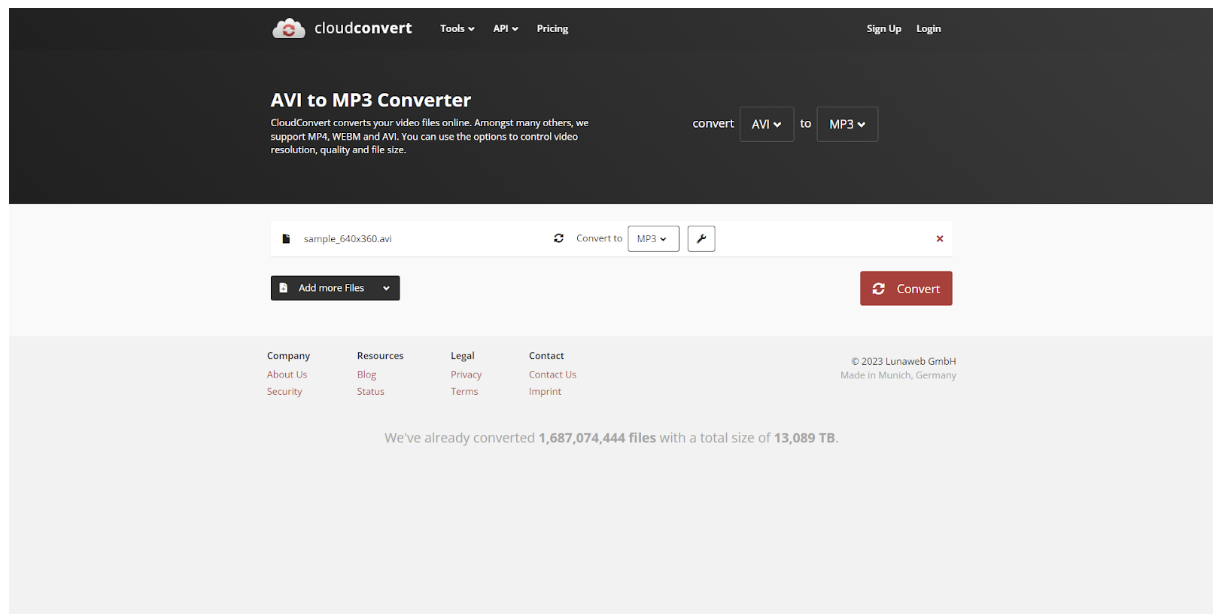Image resolution: width=1222 pixels, height=616 pixels.
Task: Click the cloudconvert brand name text
Action: click(363, 28)
